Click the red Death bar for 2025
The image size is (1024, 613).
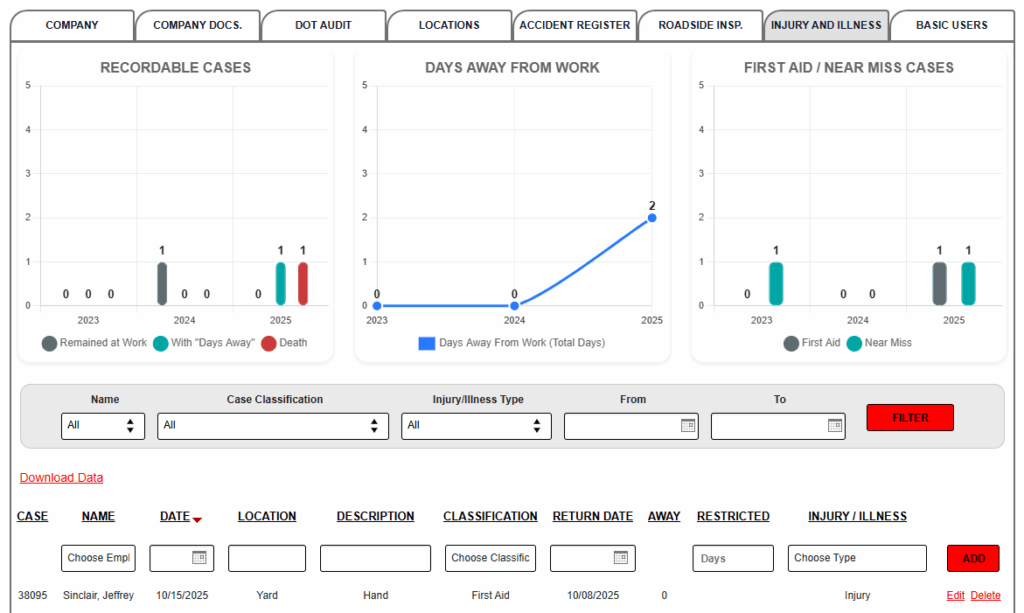coord(303,284)
